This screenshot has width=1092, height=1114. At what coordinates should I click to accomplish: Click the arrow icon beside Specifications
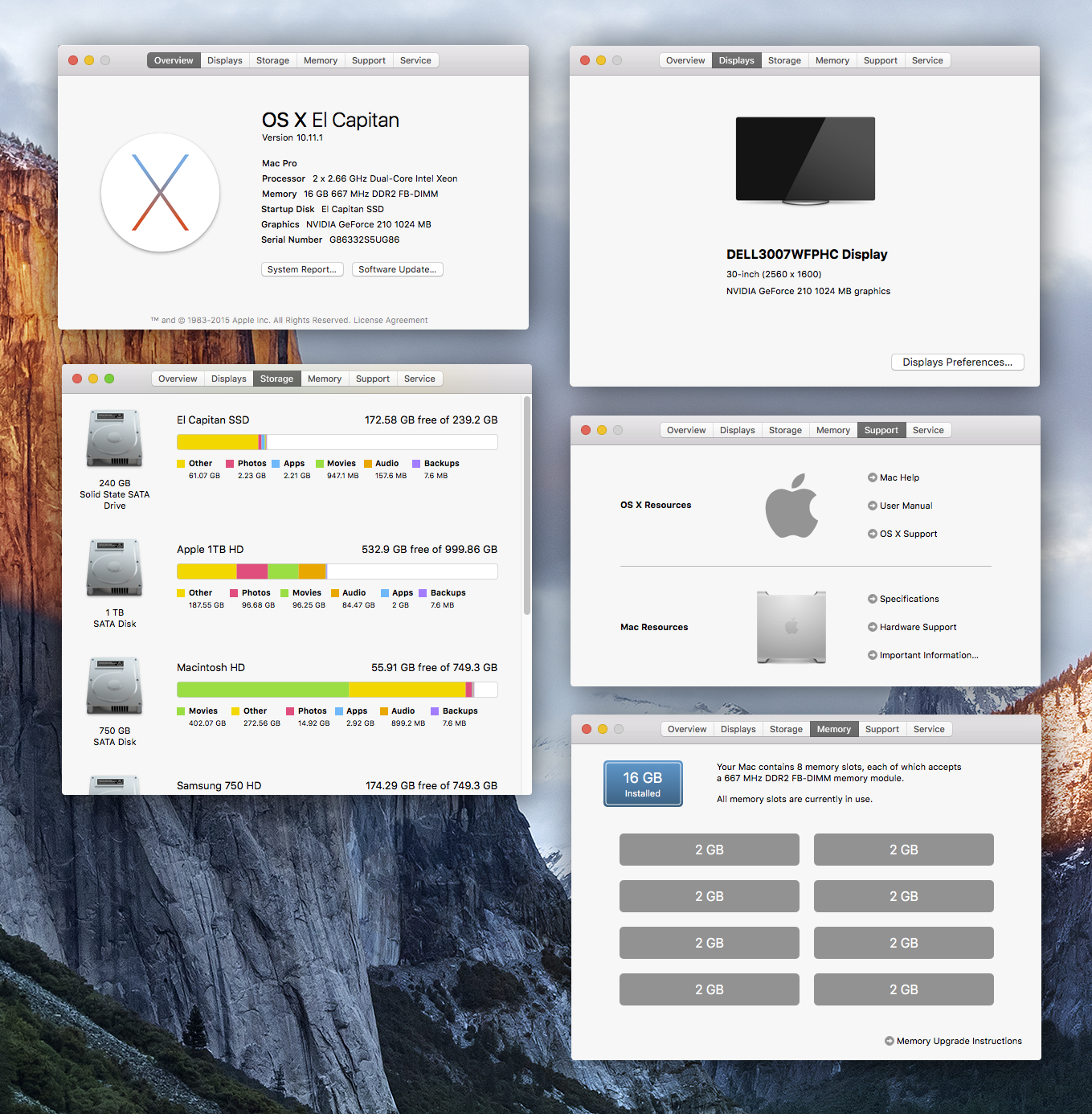point(873,599)
